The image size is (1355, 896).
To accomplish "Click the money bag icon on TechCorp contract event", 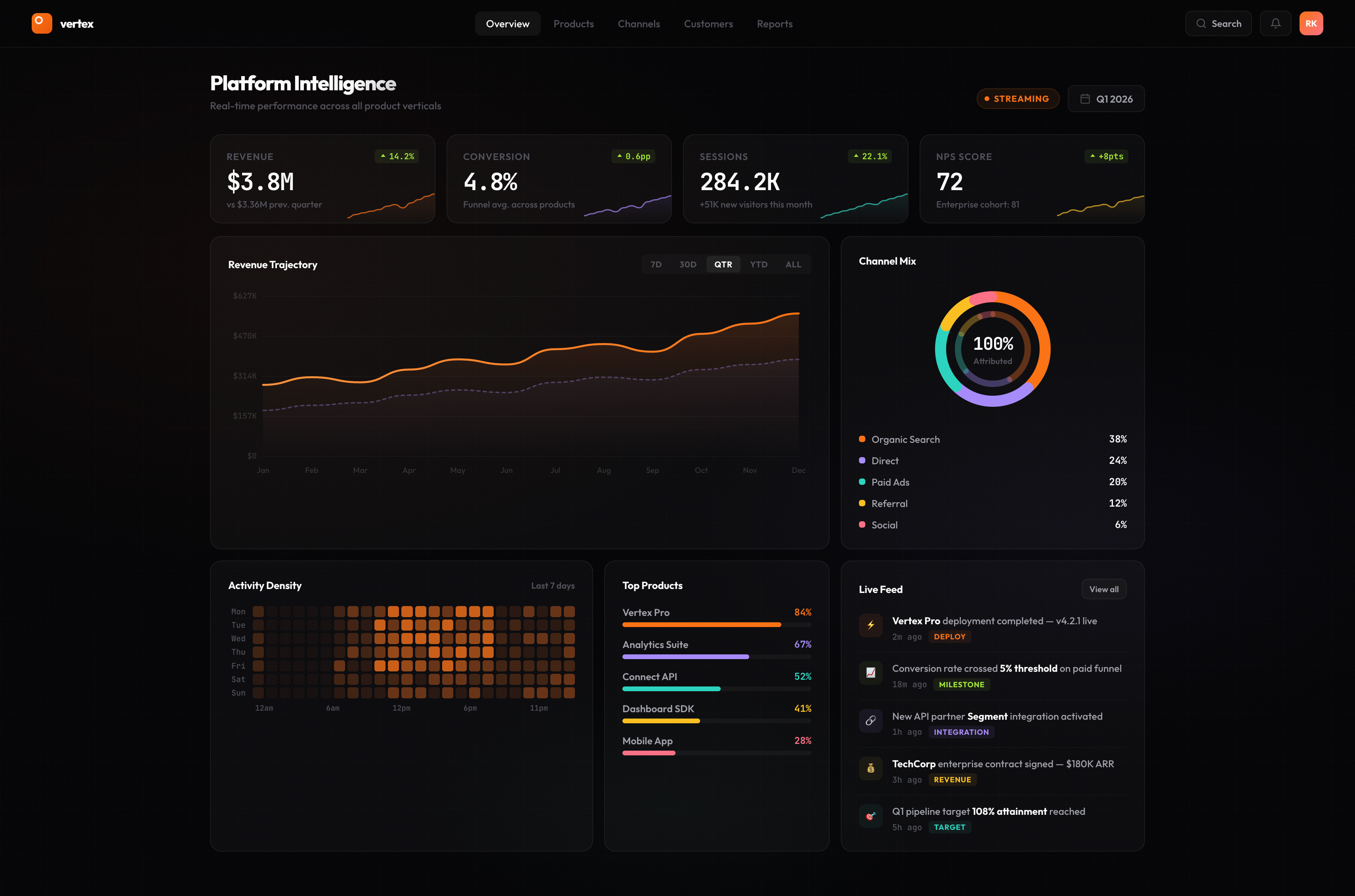I will (870, 768).
